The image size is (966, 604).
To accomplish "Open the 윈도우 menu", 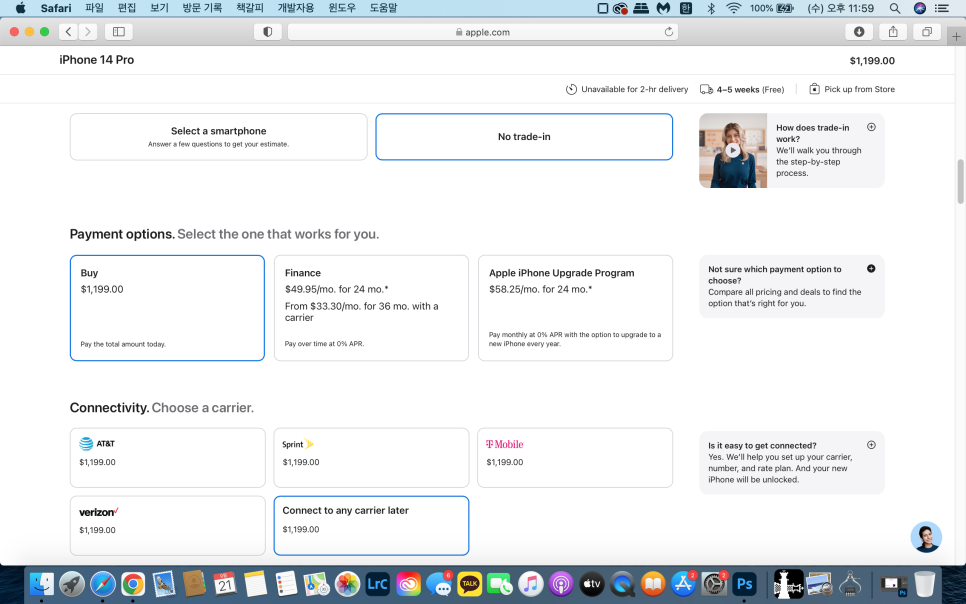I will (341, 8).
